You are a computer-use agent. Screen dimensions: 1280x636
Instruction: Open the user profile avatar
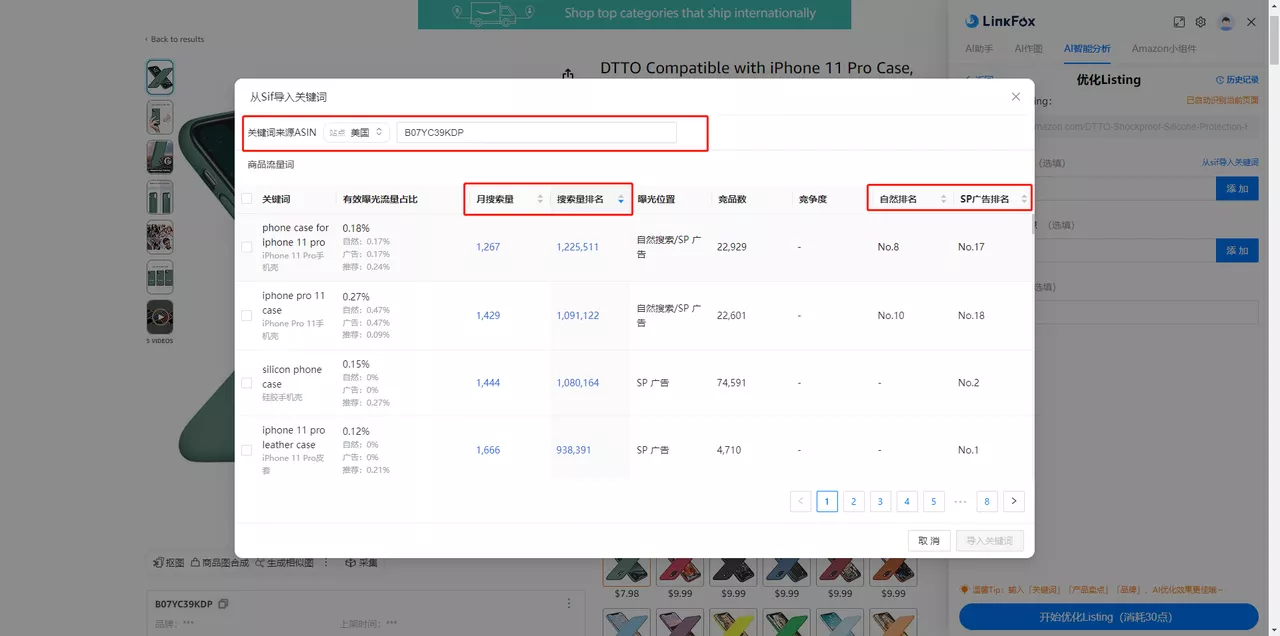tap(1226, 22)
